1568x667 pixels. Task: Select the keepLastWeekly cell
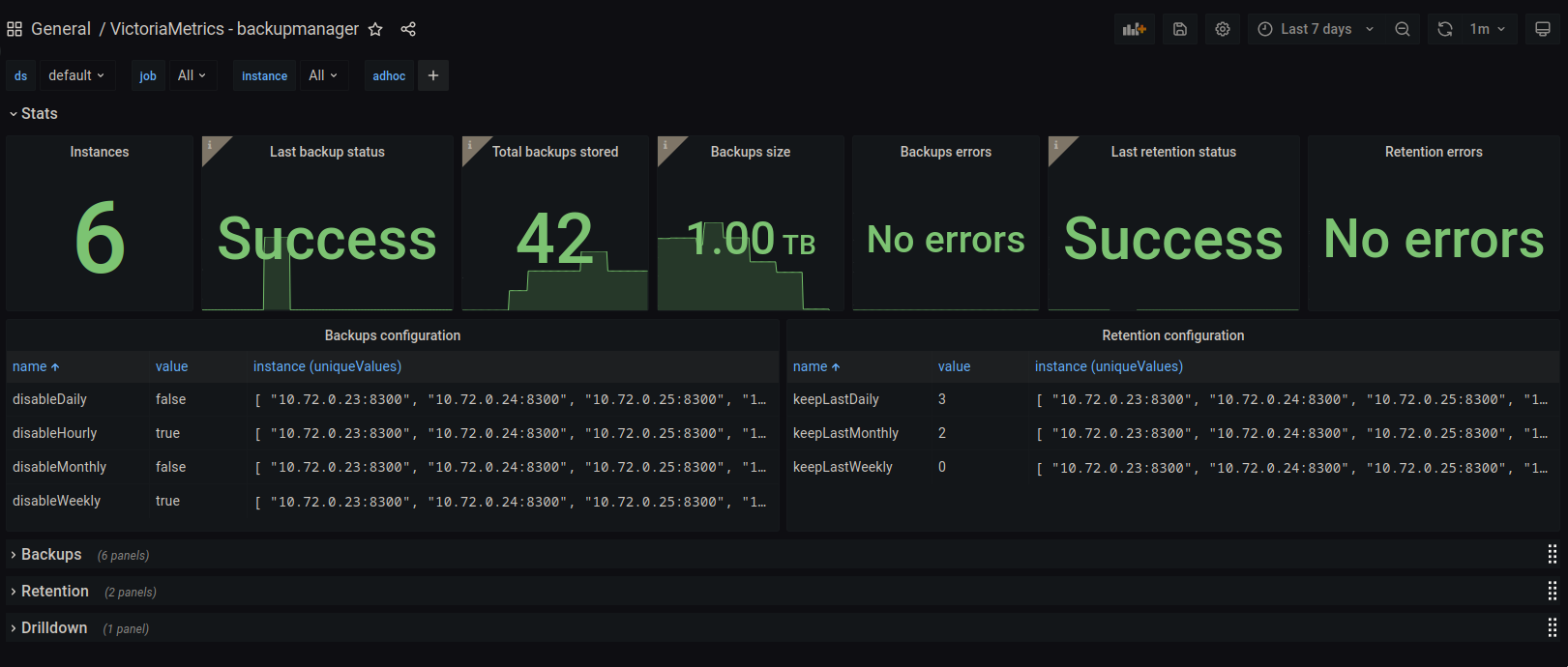coord(843,467)
